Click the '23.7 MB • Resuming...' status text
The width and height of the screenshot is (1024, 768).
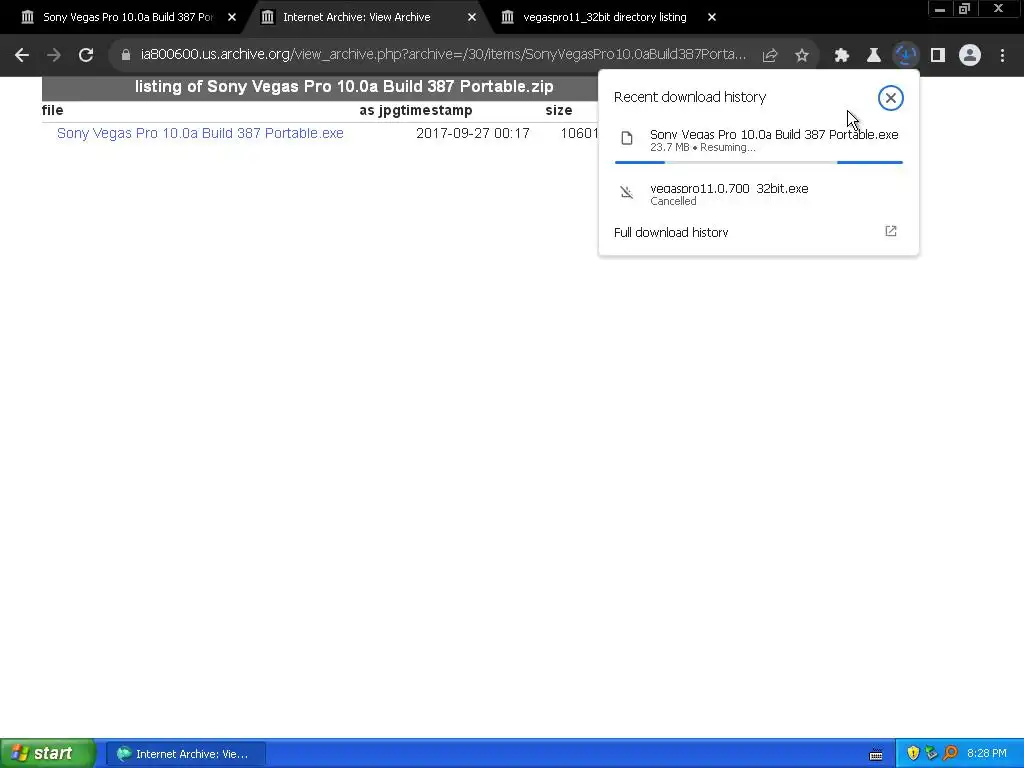[x=703, y=148]
